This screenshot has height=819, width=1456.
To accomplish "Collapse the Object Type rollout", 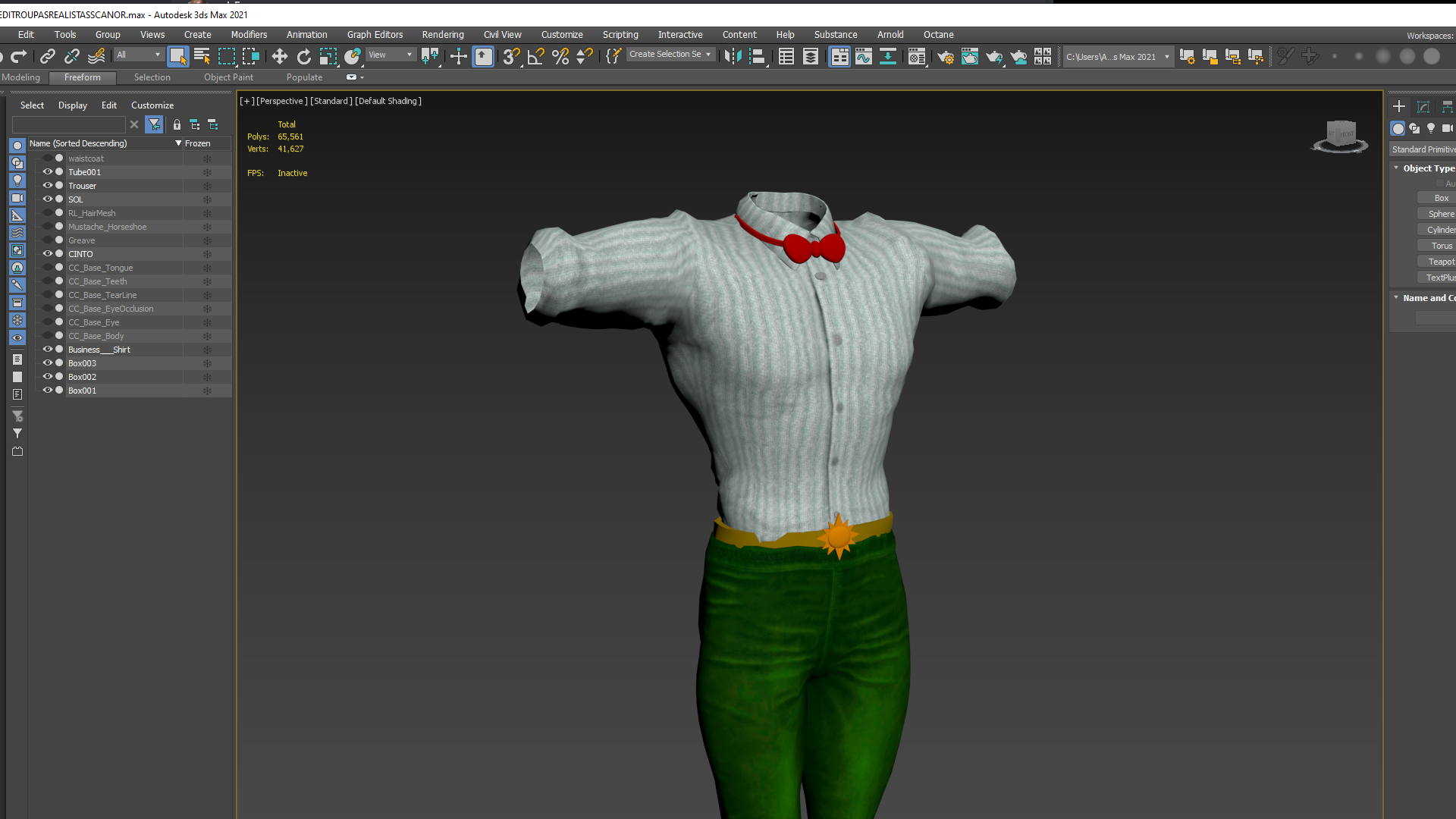I will [x=1396, y=168].
